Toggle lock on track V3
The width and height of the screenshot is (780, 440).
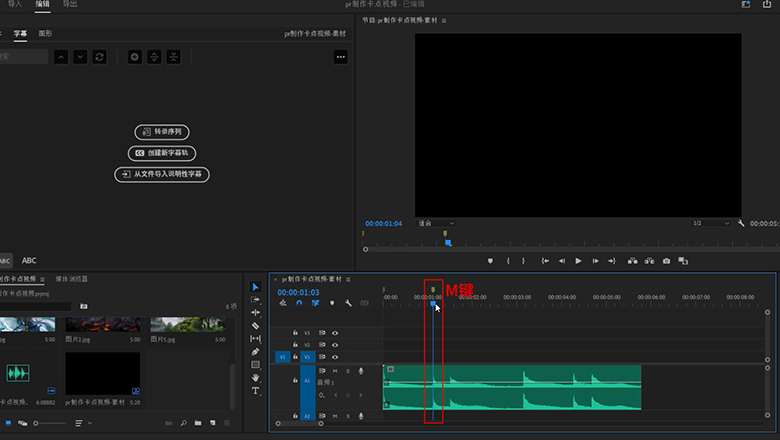click(x=295, y=333)
